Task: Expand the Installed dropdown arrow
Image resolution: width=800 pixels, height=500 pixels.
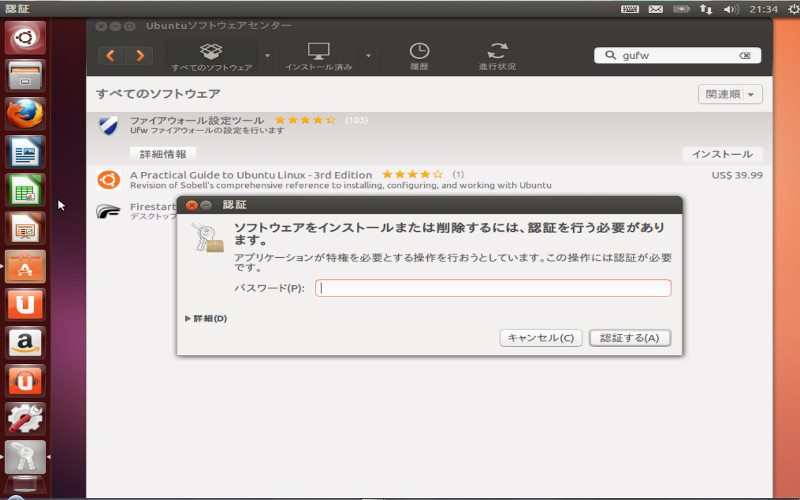Action: [x=368, y=56]
